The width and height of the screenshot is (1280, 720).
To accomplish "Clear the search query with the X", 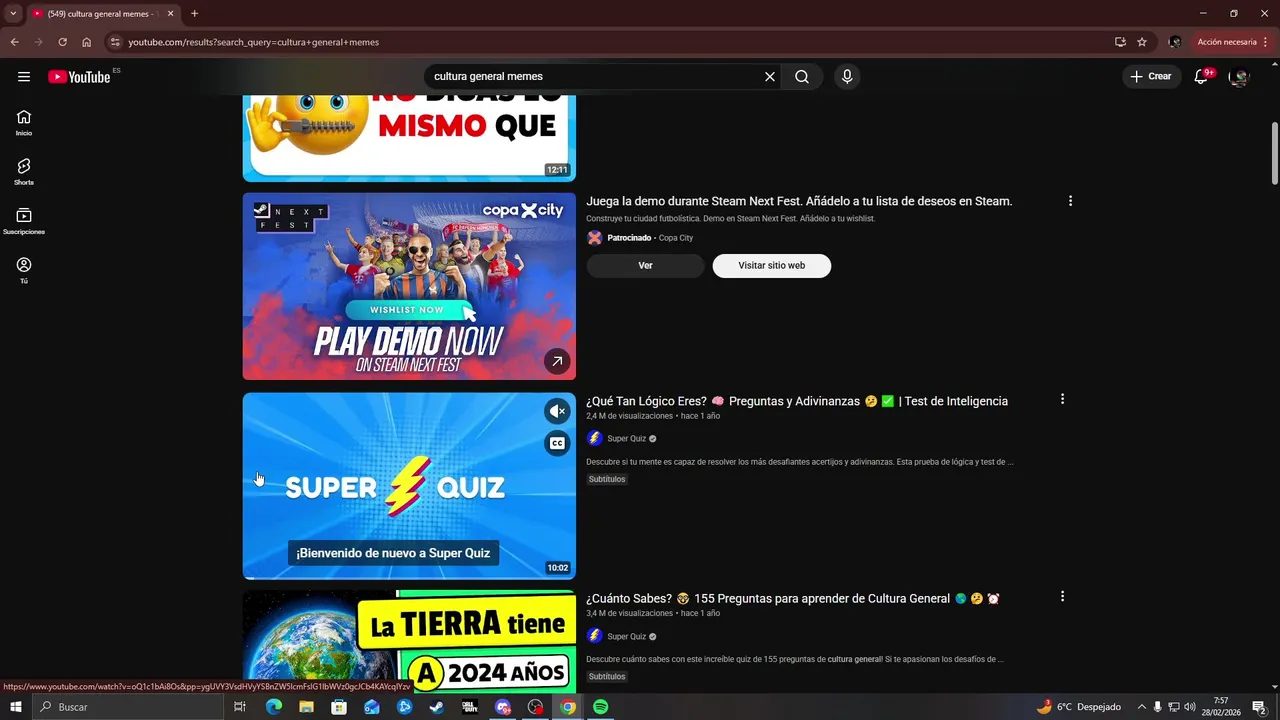I will click(x=770, y=77).
